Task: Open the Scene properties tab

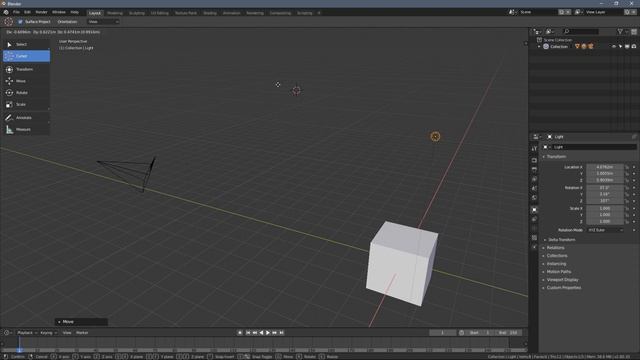Action: coord(534,189)
